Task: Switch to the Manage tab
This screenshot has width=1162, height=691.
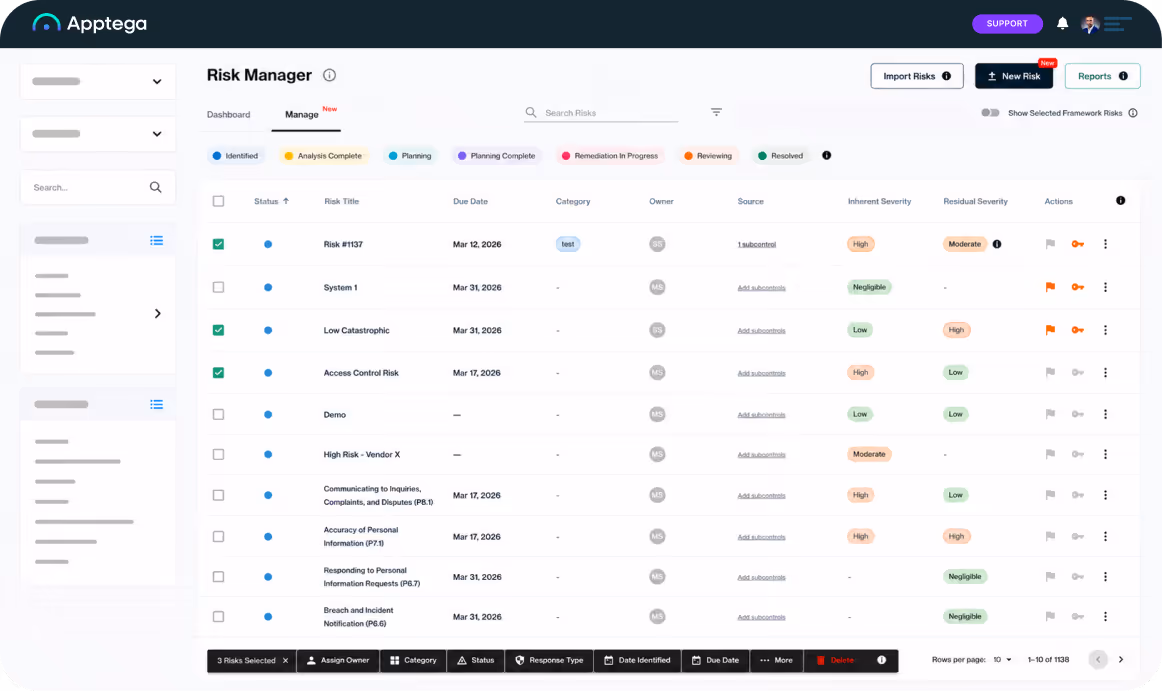Action: click(x=302, y=114)
